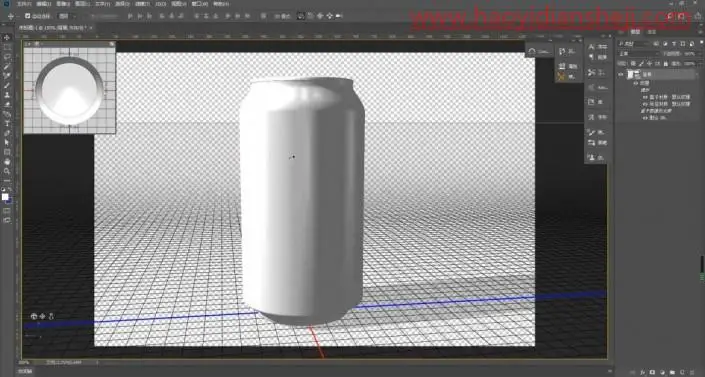Switch to the tab next to Layers
The width and height of the screenshot is (705, 377).
point(651,32)
